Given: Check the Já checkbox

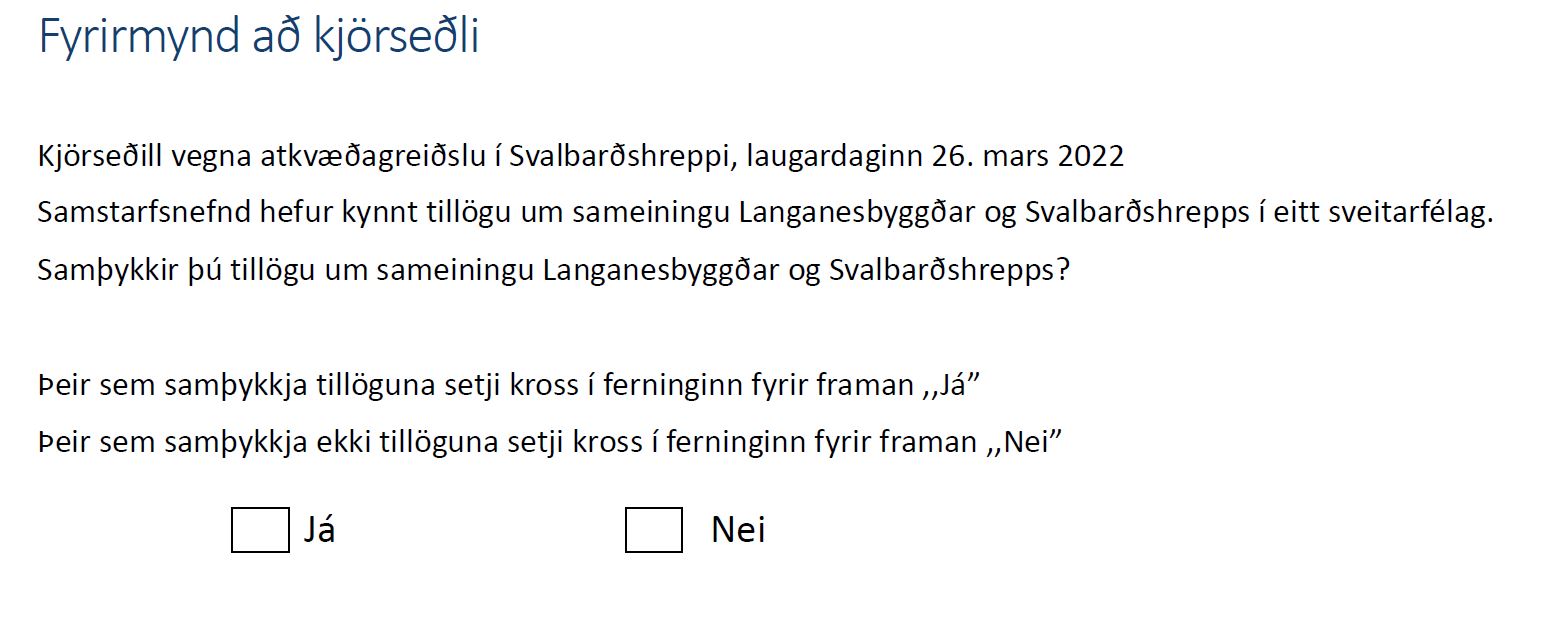Looking at the screenshot, I should click(260, 530).
